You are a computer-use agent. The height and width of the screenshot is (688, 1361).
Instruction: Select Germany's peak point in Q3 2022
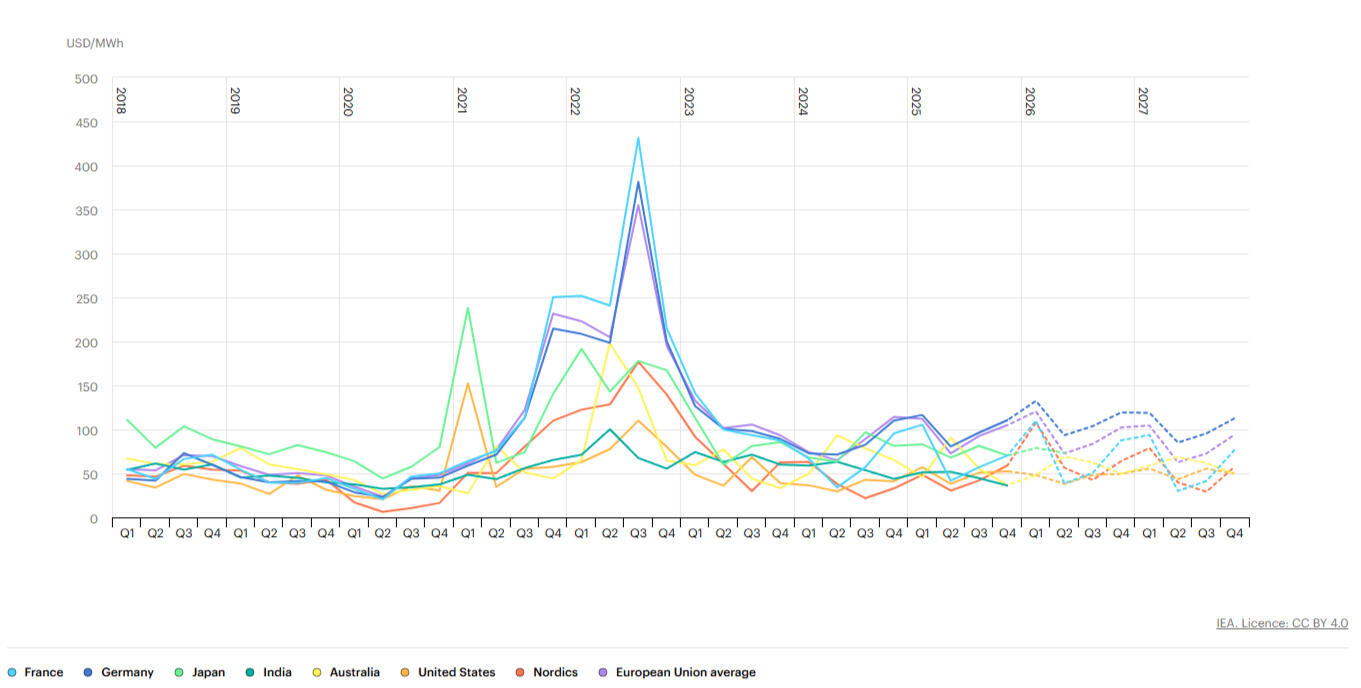pyautogui.click(x=638, y=182)
